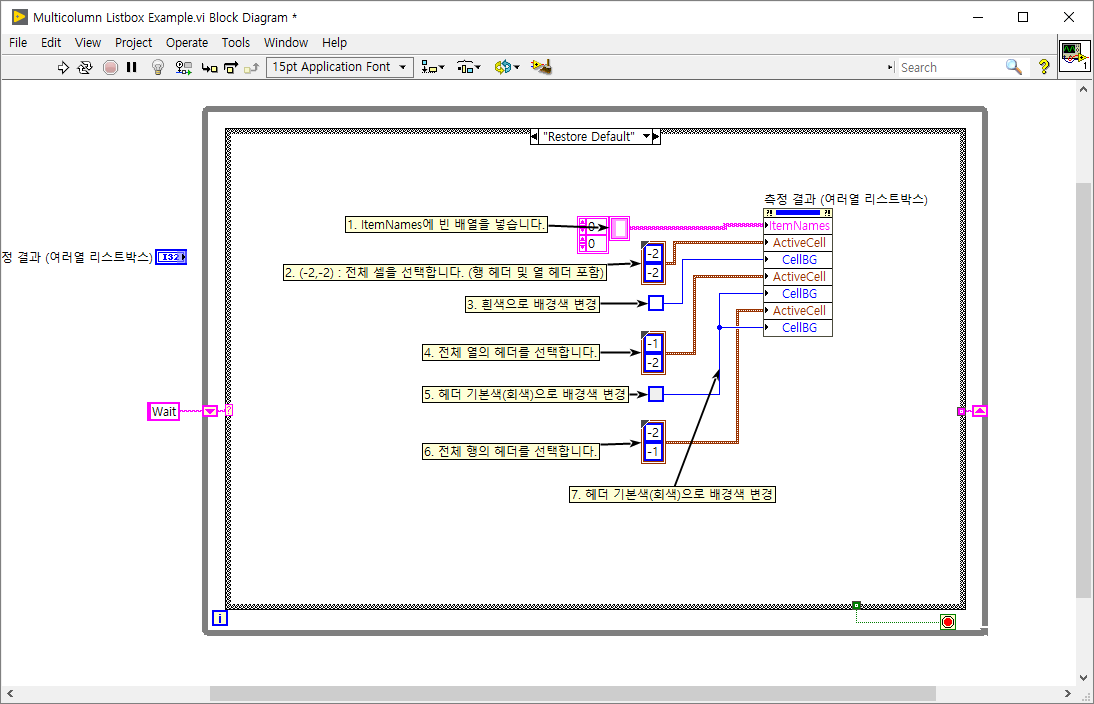
Task: Click comment "1. ItemNames에 빈 배열을 넣습니다."
Action: pos(447,225)
